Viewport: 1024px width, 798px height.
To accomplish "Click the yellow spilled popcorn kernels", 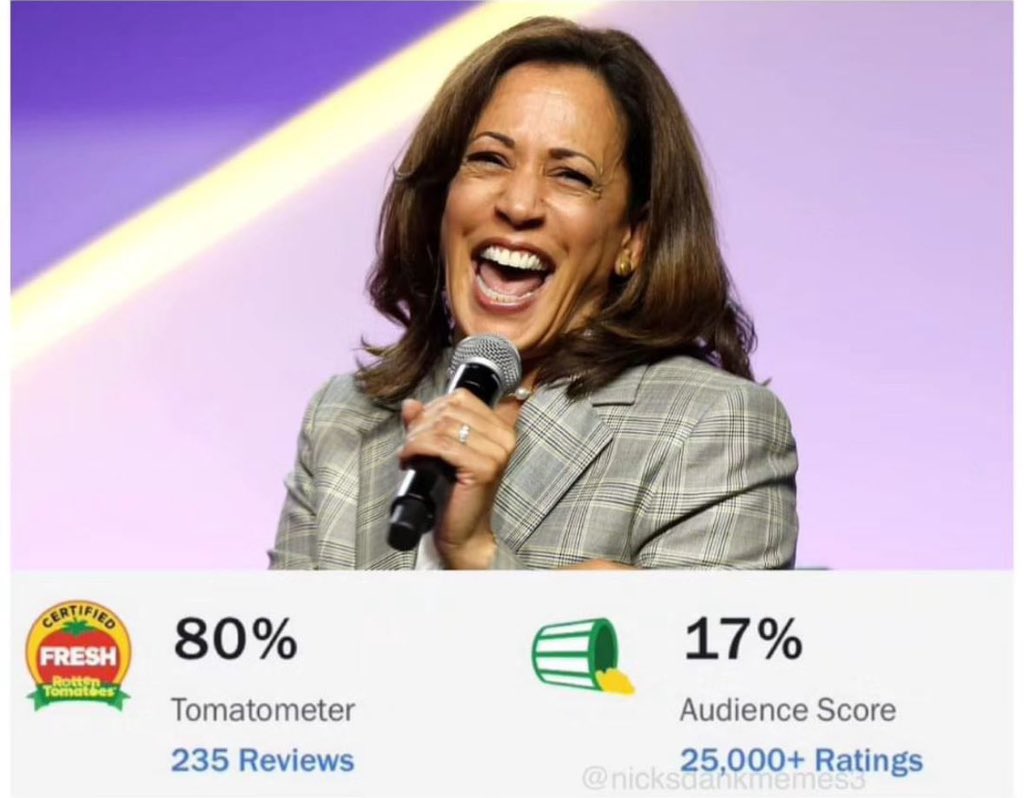I will tap(615, 682).
